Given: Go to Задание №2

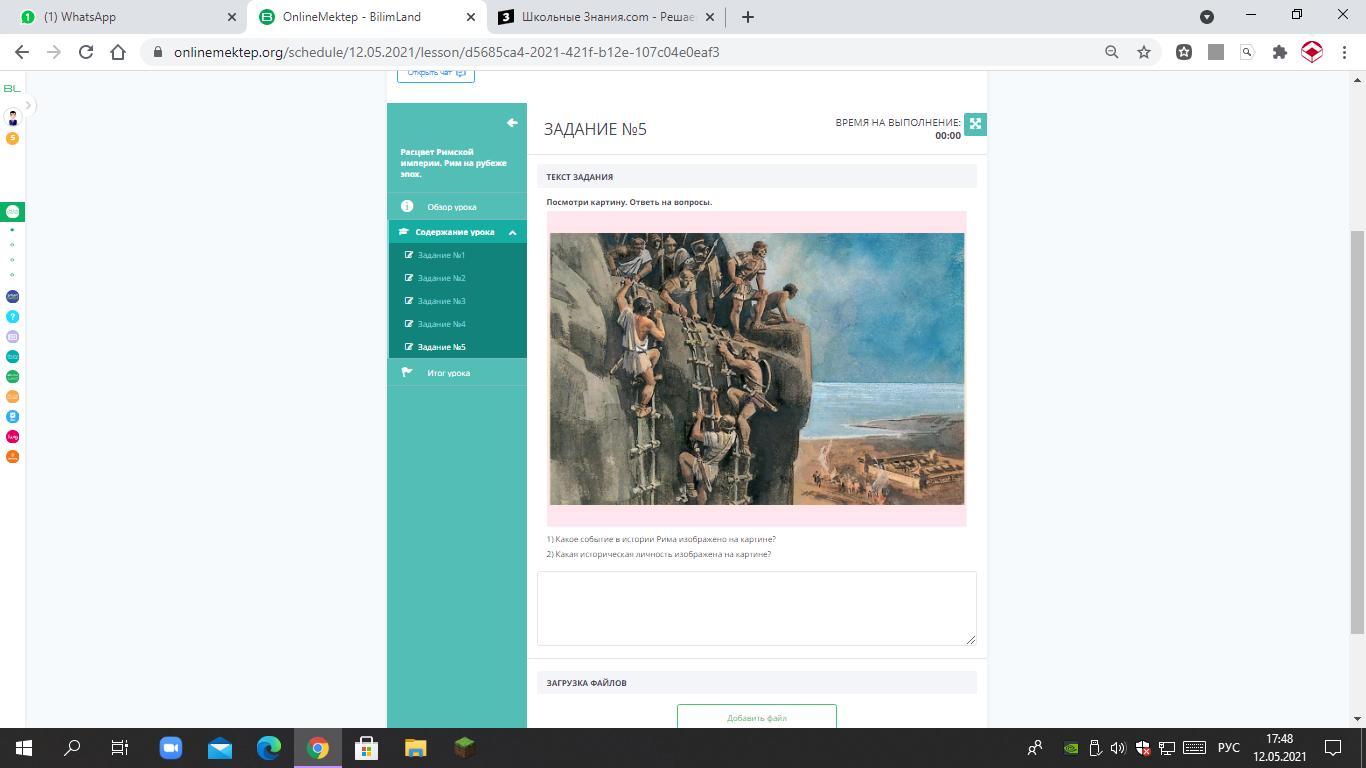Looking at the screenshot, I should tap(441, 278).
